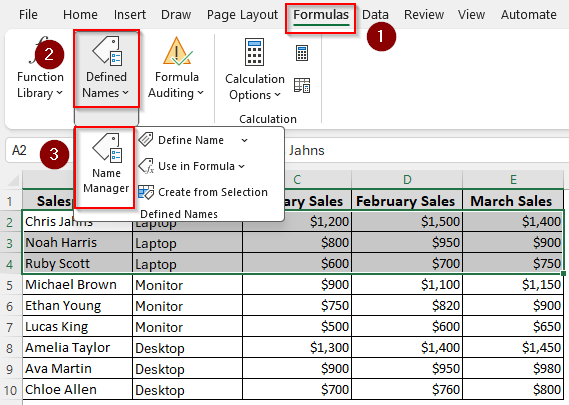Select row 10 header

click(x=10, y=390)
